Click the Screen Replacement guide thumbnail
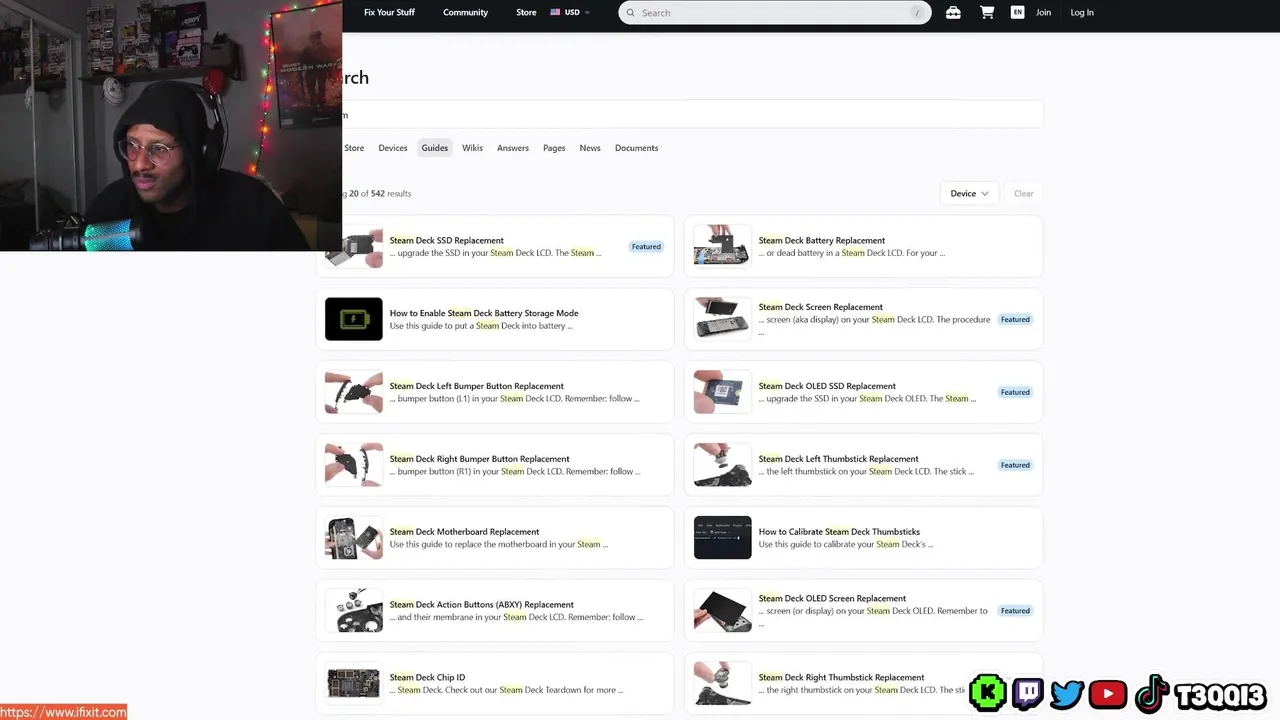Image resolution: width=1280 pixels, height=720 pixels. coord(722,319)
